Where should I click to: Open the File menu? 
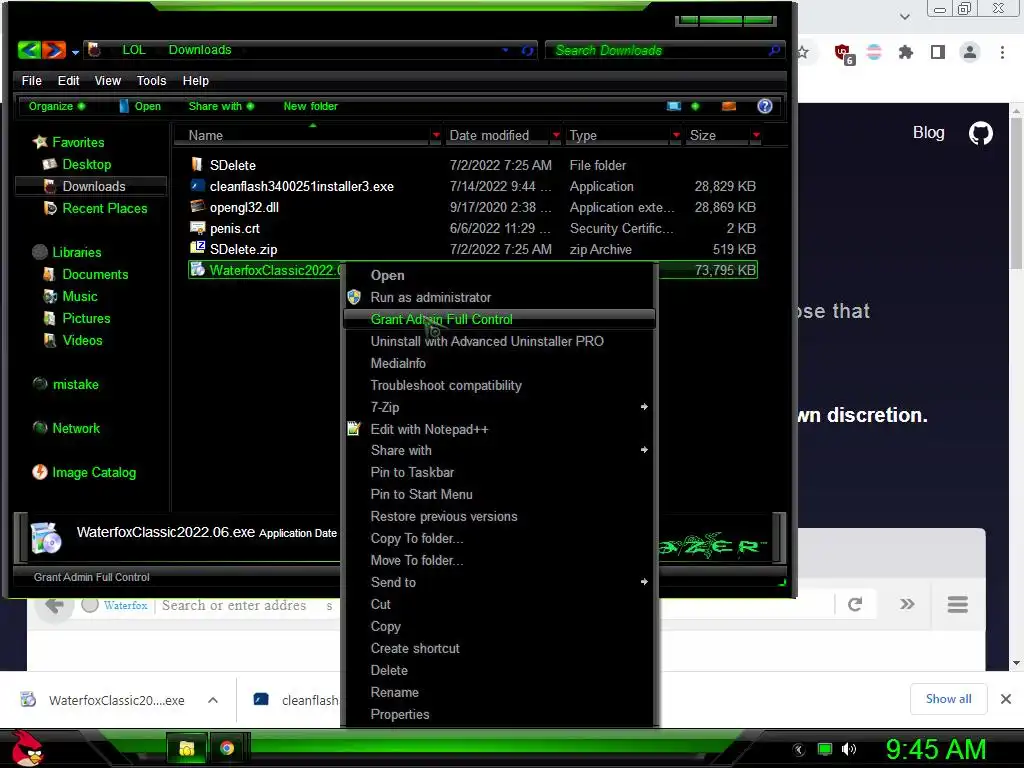[31, 80]
